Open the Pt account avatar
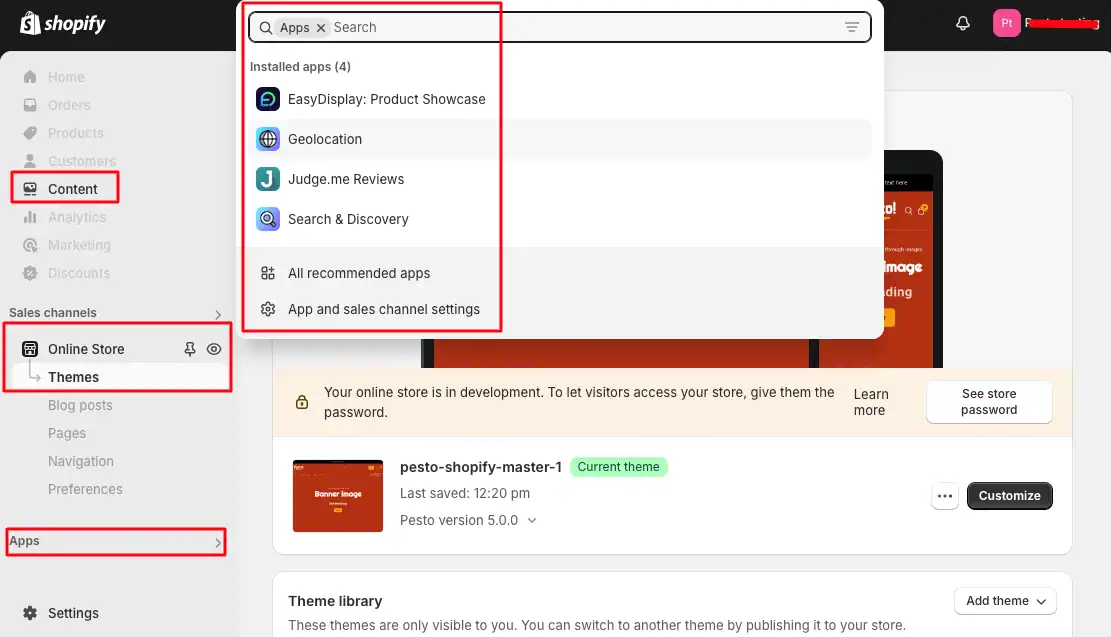Viewport: 1111px width, 637px height. [1006, 23]
